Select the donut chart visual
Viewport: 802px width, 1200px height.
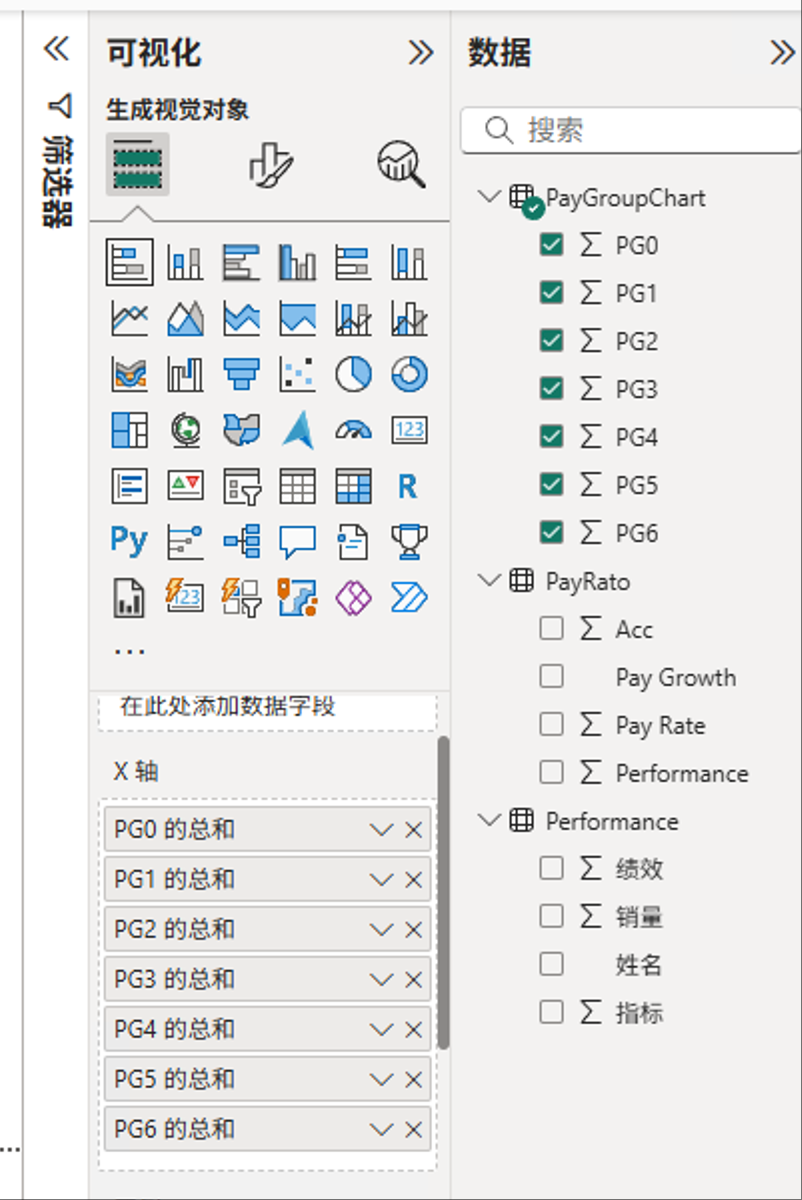(409, 375)
